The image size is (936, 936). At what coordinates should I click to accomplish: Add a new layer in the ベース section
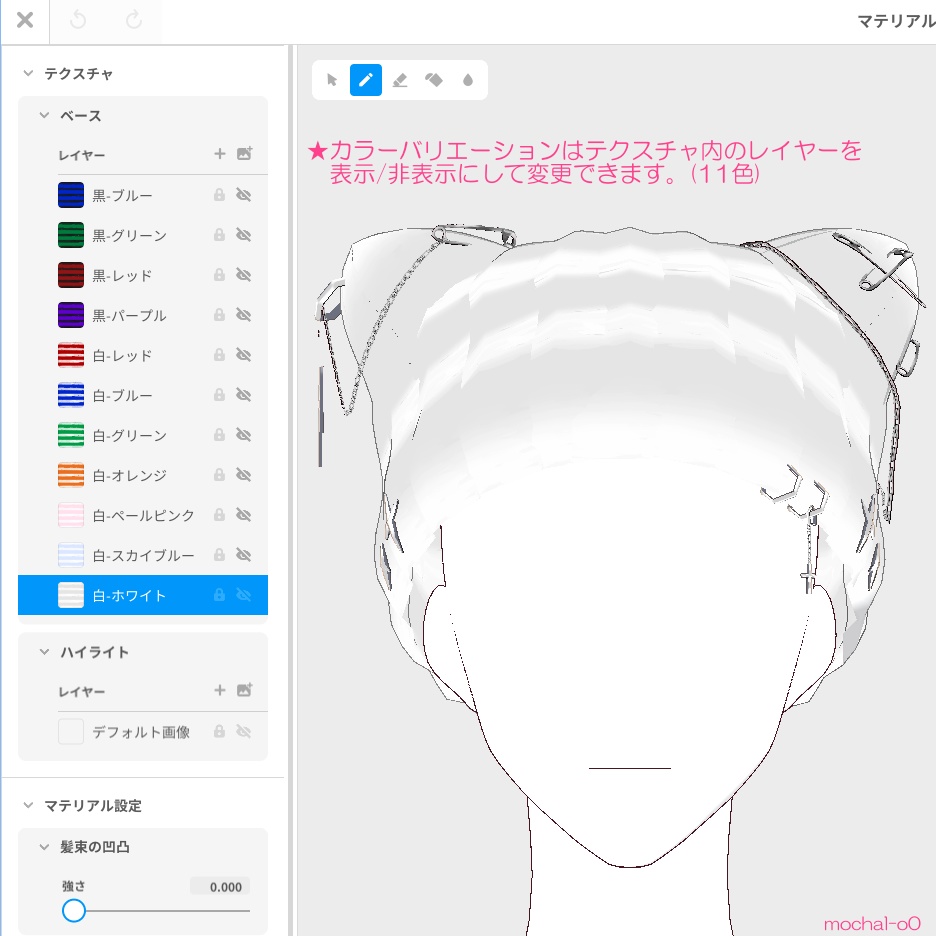219,154
